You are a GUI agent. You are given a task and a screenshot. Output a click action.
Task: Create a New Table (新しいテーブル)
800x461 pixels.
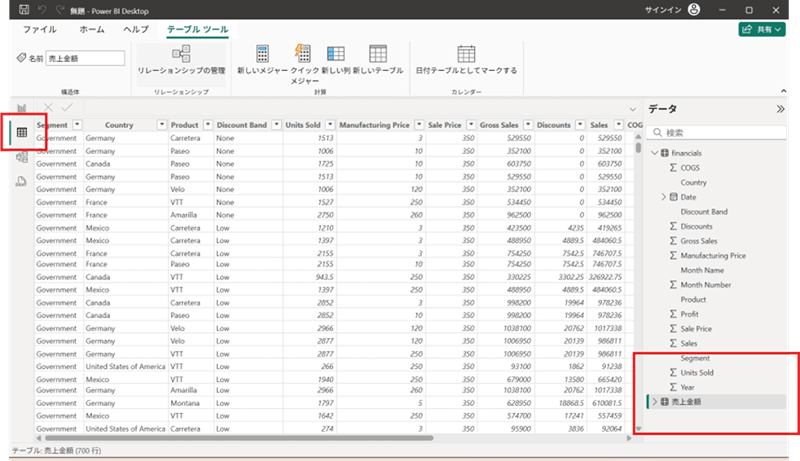(x=378, y=54)
